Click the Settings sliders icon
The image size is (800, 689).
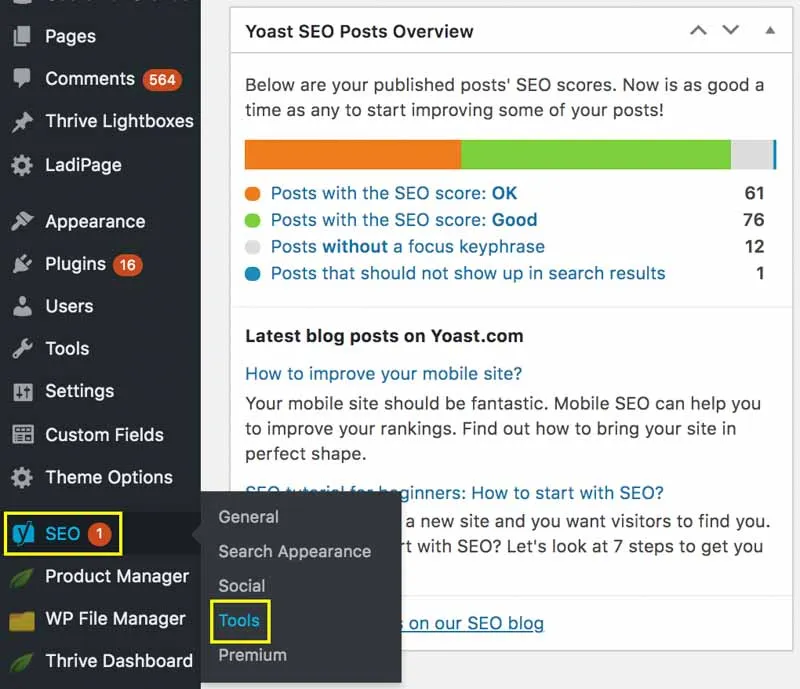23,391
